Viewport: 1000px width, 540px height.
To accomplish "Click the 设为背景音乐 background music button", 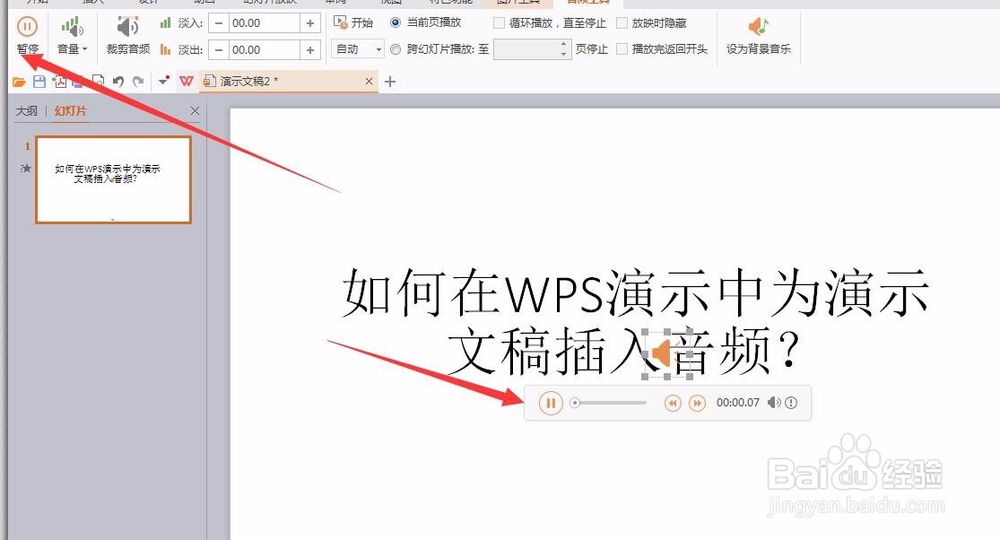I will 758,35.
